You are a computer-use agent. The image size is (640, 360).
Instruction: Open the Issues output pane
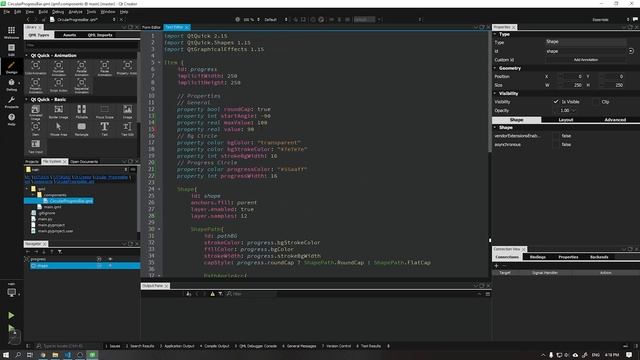(113, 346)
